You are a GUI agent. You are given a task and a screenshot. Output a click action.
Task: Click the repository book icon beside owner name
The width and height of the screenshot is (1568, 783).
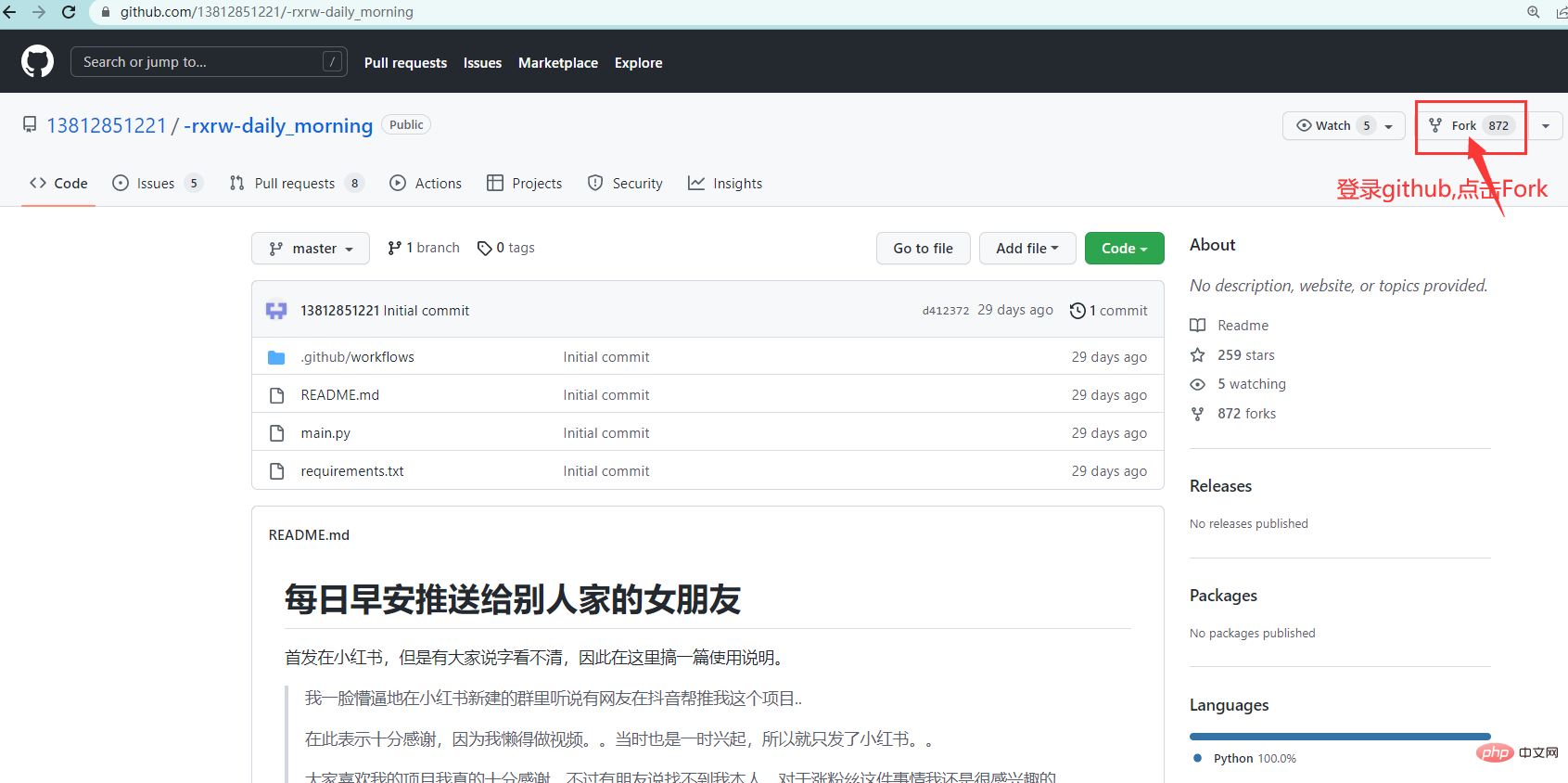tap(30, 124)
